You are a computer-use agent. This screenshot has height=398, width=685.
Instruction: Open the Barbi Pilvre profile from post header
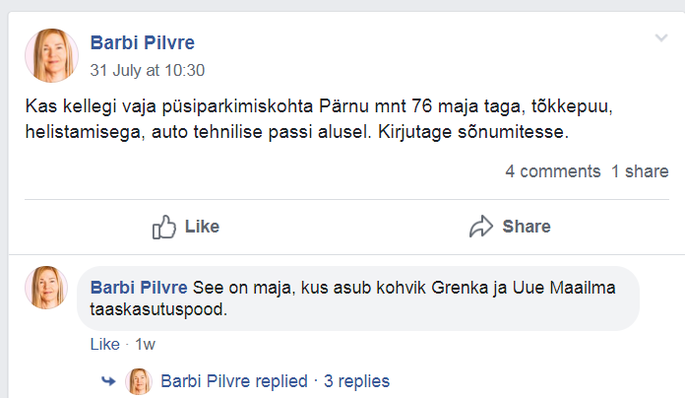(x=142, y=43)
